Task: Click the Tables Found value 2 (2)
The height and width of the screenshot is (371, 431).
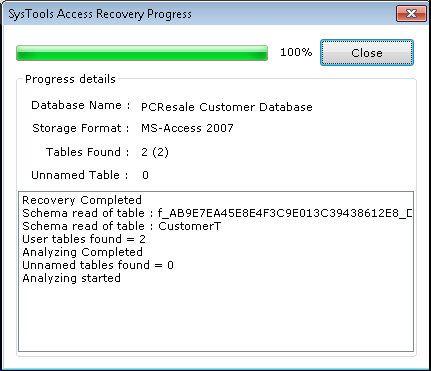Action: pyautogui.click(x=155, y=152)
